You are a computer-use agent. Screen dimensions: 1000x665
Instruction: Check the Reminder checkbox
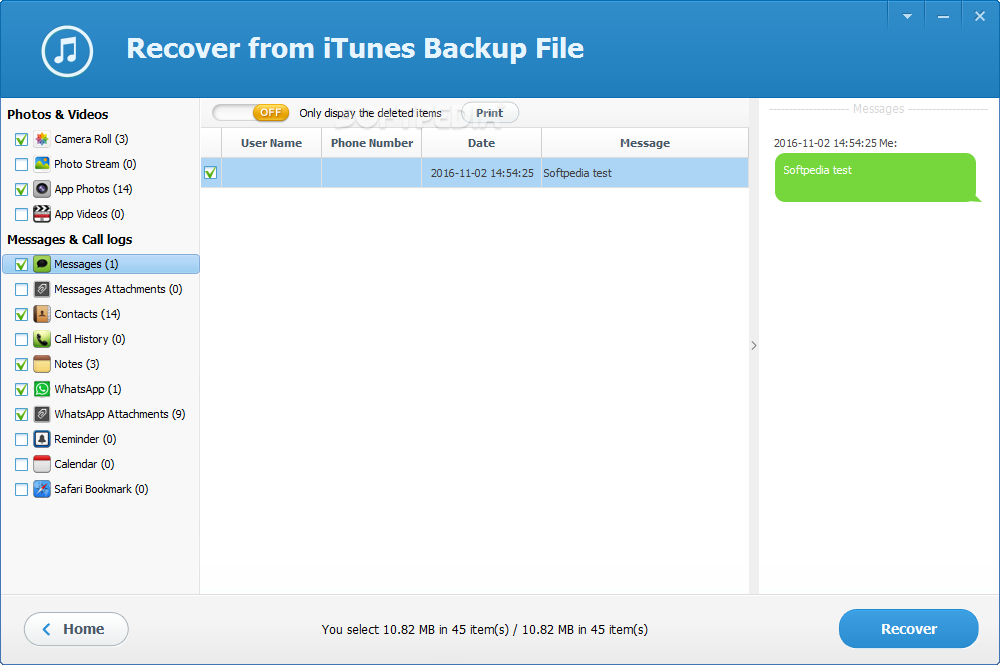coord(21,439)
